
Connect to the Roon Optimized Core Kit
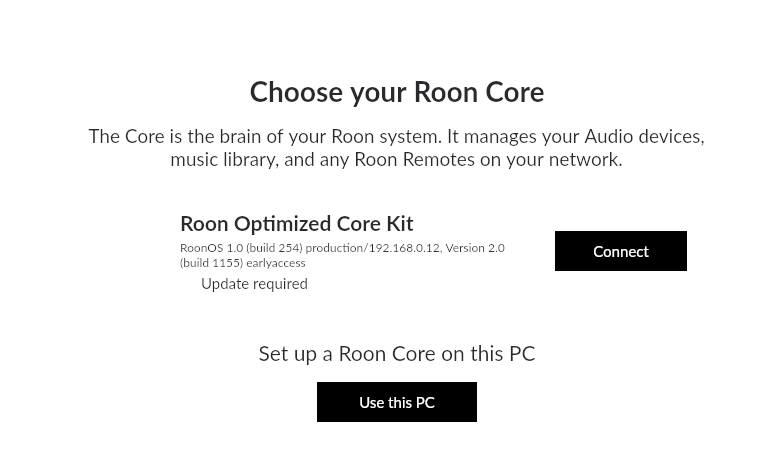point(620,251)
